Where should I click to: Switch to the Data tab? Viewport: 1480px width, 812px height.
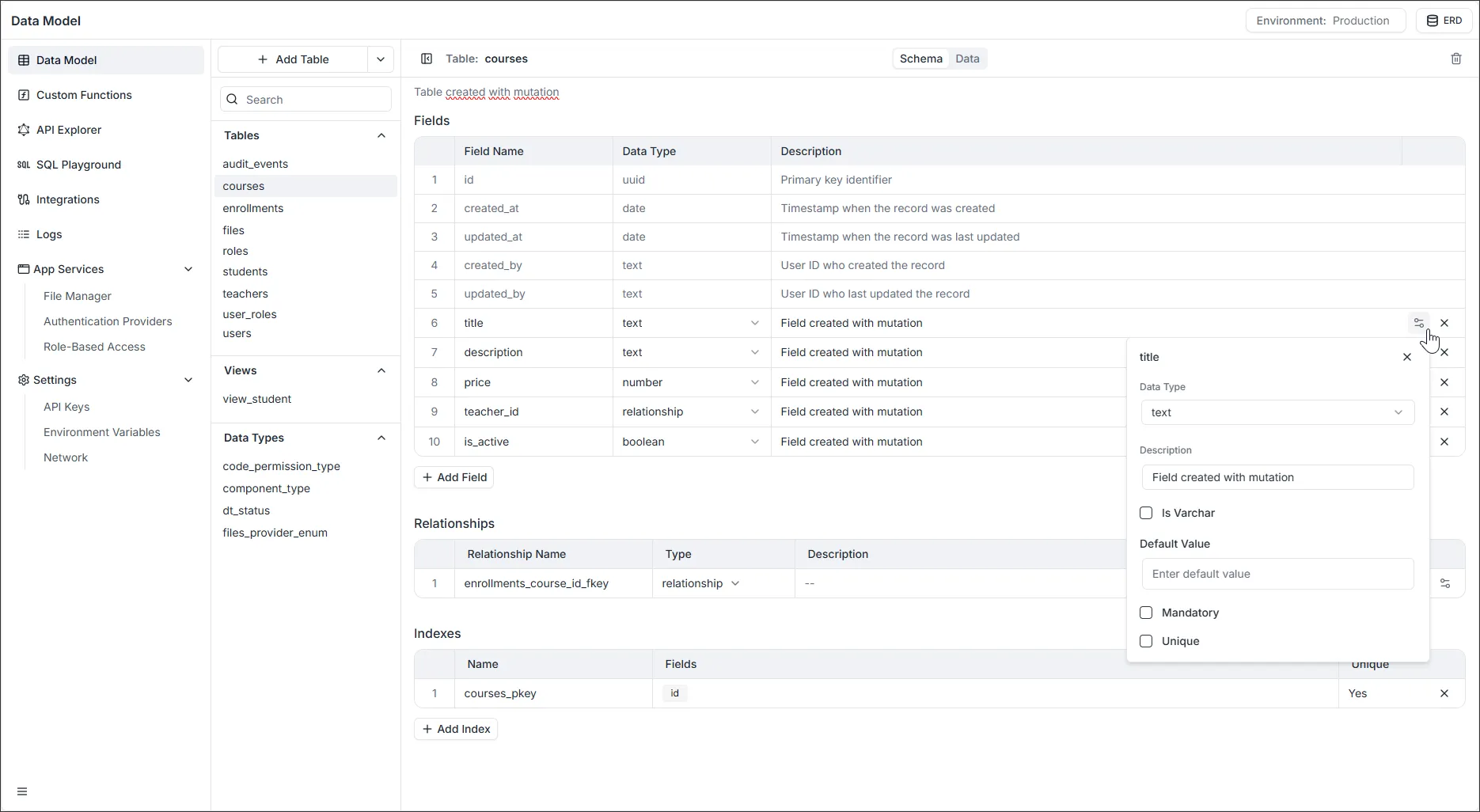pyautogui.click(x=967, y=59)
